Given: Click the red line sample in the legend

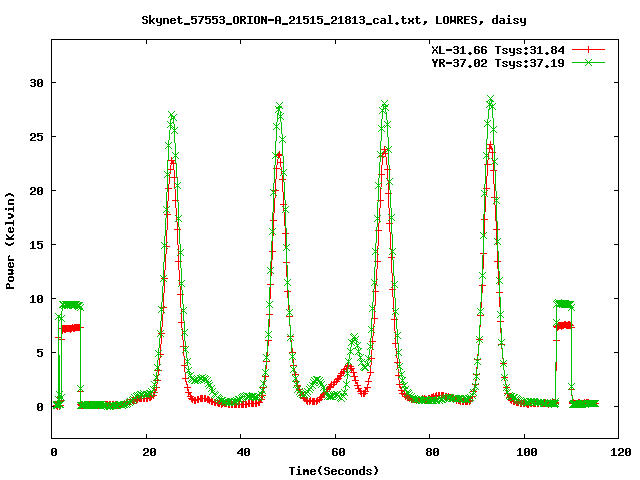Looking at the screenshot, I should point(588,50).
